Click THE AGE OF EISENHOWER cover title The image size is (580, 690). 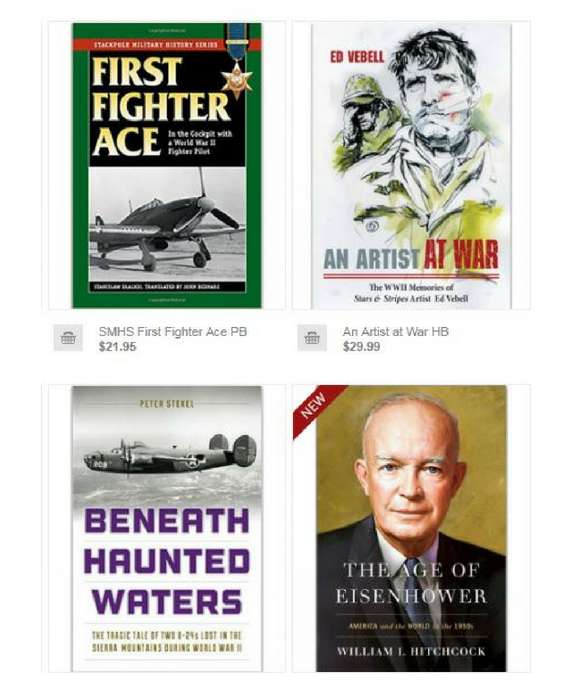pyautogui.click(x=411, y=584)
